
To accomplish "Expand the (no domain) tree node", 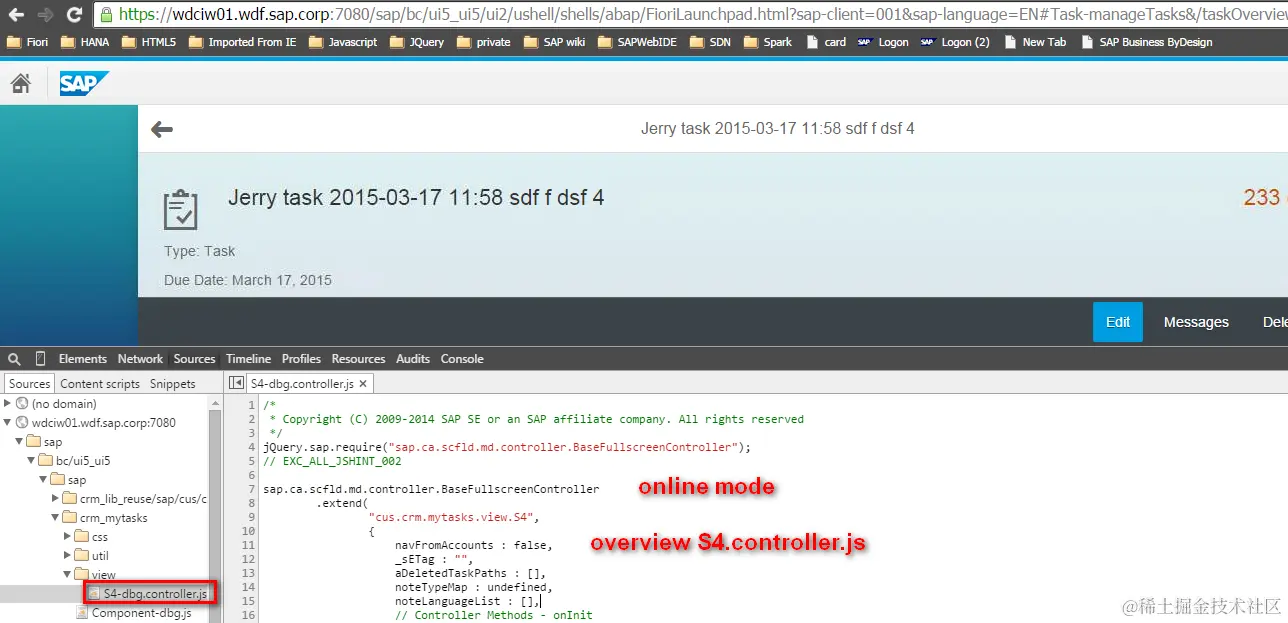I will [x=8, y=404].
